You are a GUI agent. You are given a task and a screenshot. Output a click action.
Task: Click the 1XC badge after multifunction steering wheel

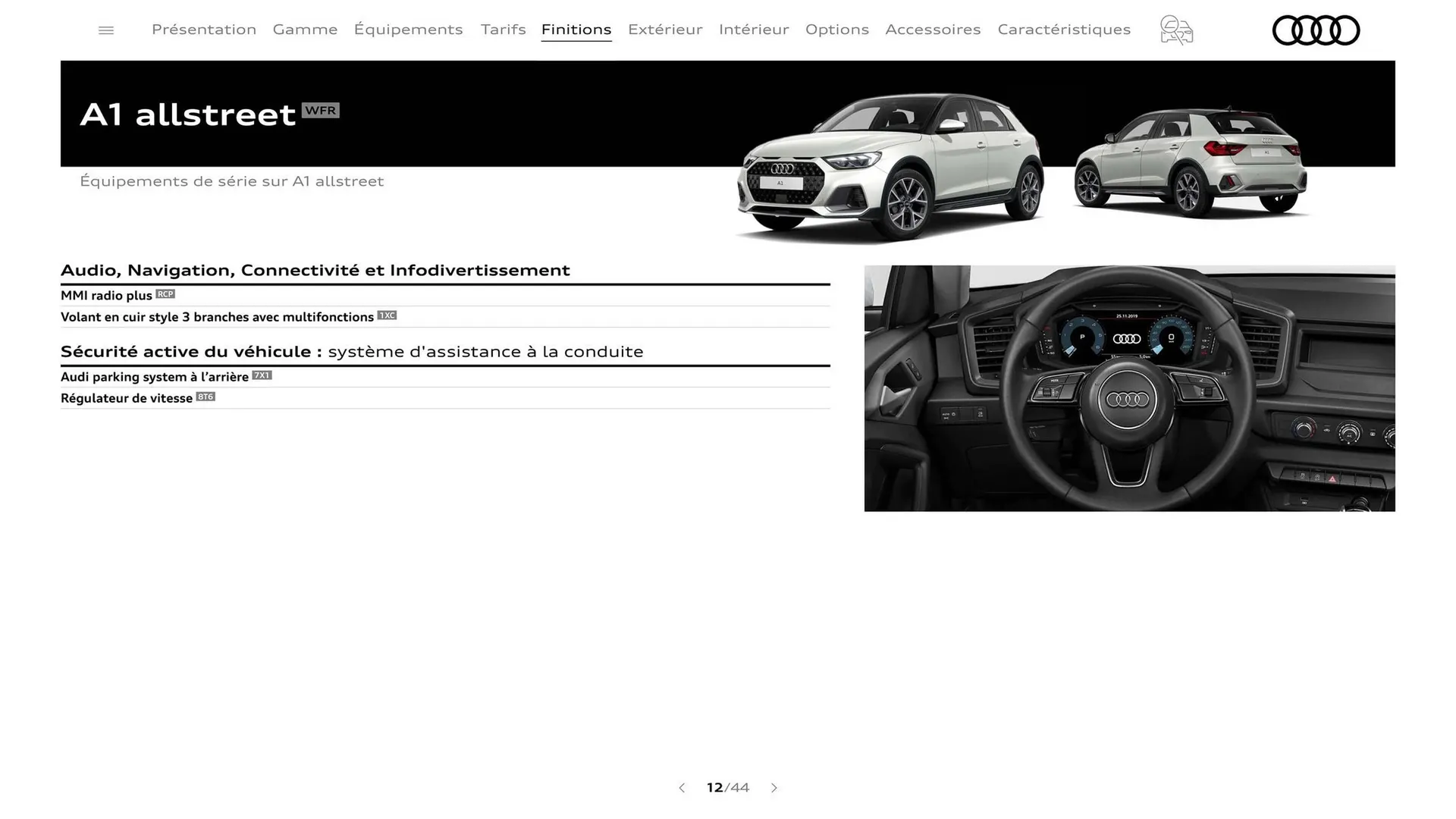tap(387, 315)
